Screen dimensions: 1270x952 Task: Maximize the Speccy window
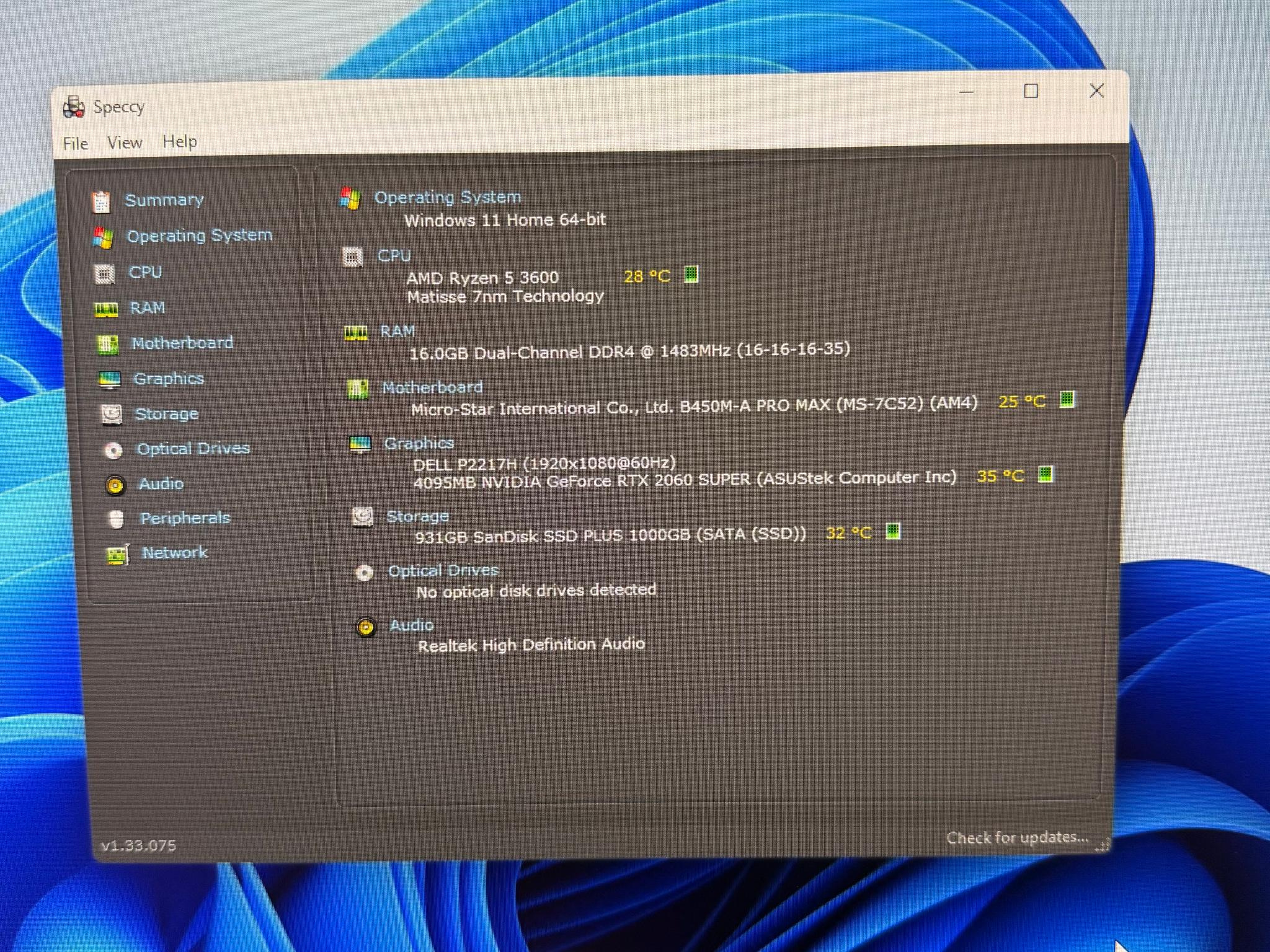1031,91
